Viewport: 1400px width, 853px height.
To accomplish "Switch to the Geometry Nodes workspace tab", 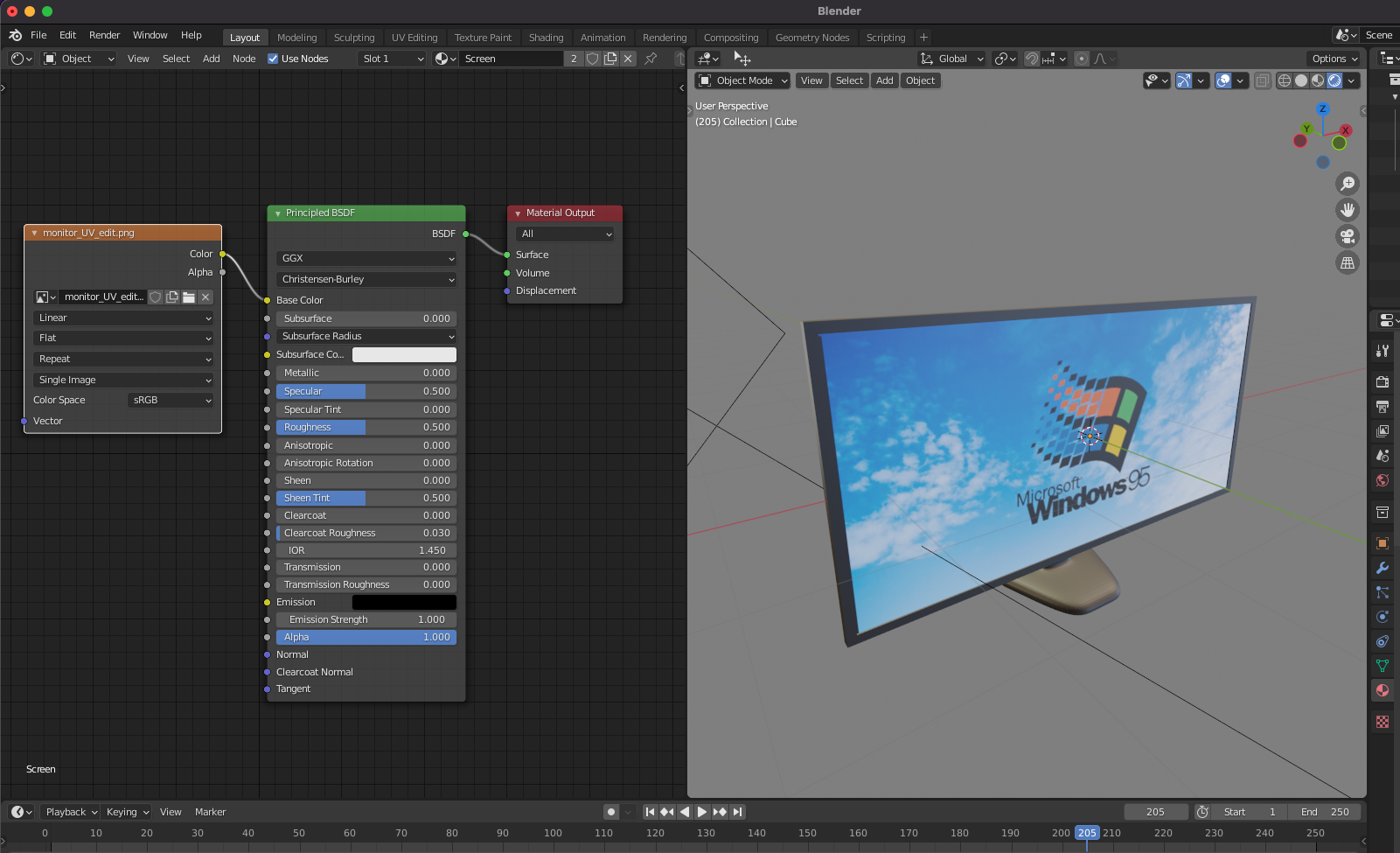I will point(812,38).
